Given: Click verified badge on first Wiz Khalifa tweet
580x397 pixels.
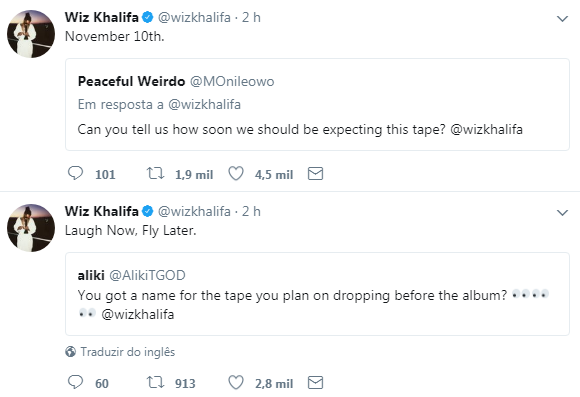Looking at the screenshot, I should pyautogui.click(x=148, y=17).
